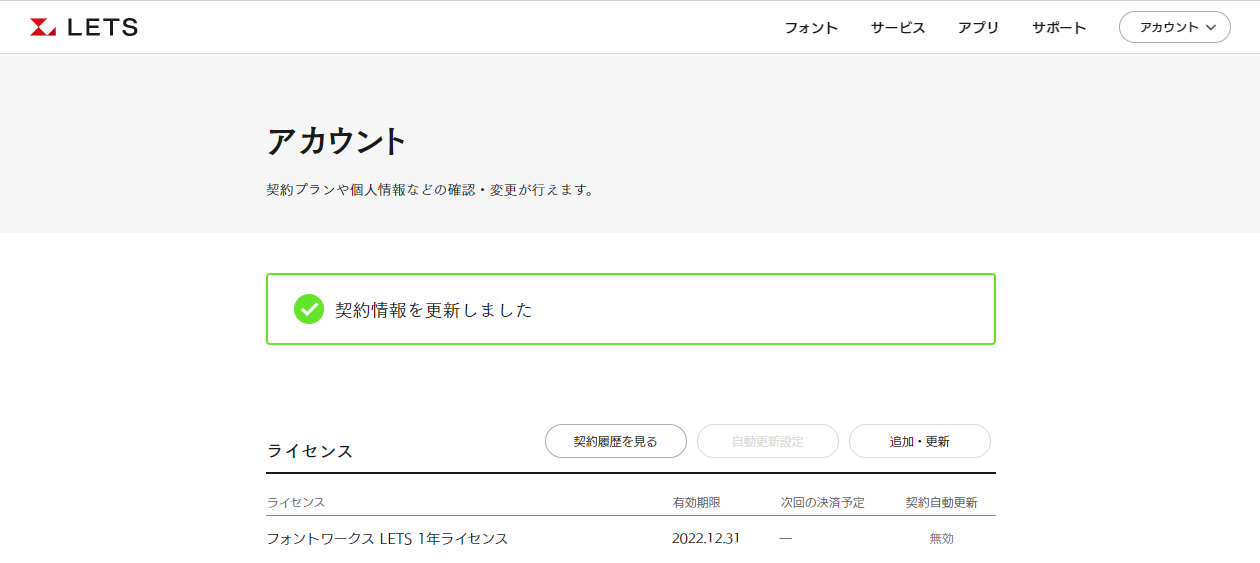Click the ライセンス section heading
This screenshot has width=1260, height=563.
(x=310, y=451)
